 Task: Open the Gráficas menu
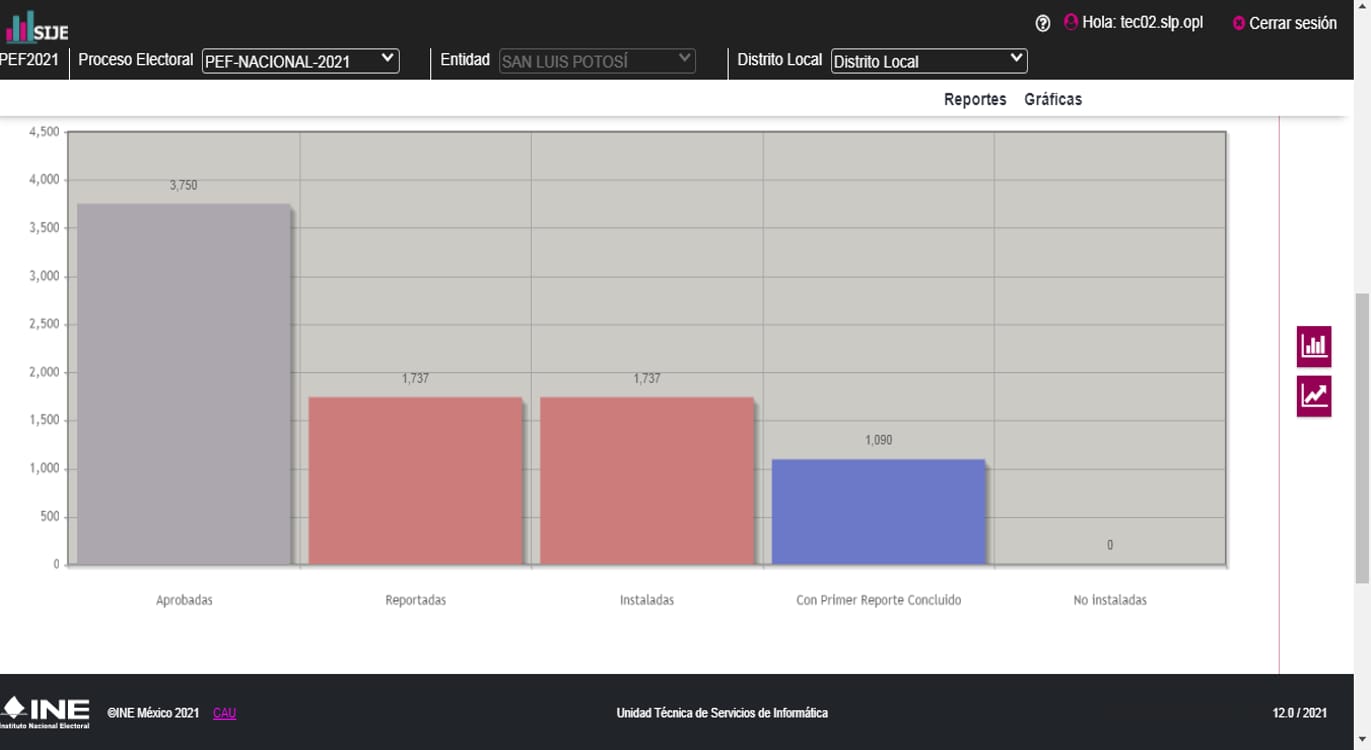point(1052,99)
